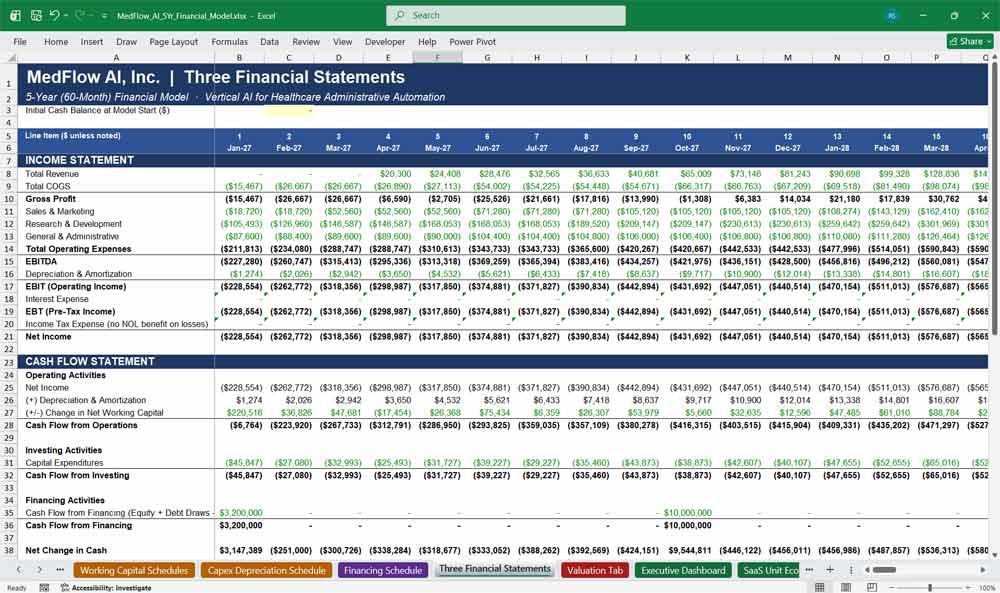Select the Gross Profit row label
Viewport: 1000px width, 593px height.
(x=50, y=199)
